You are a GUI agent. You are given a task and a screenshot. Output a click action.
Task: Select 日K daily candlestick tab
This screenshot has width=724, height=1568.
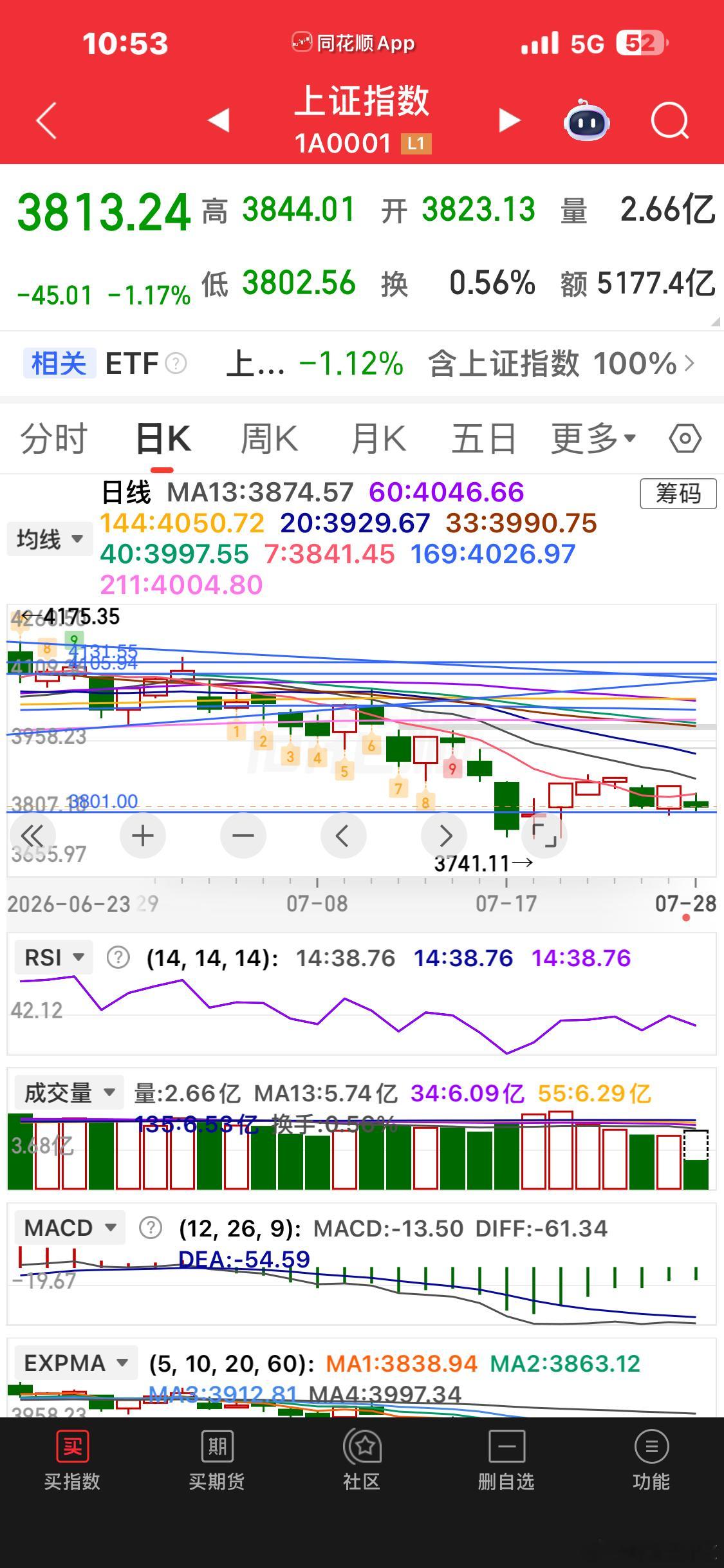(x=163, y=439)
